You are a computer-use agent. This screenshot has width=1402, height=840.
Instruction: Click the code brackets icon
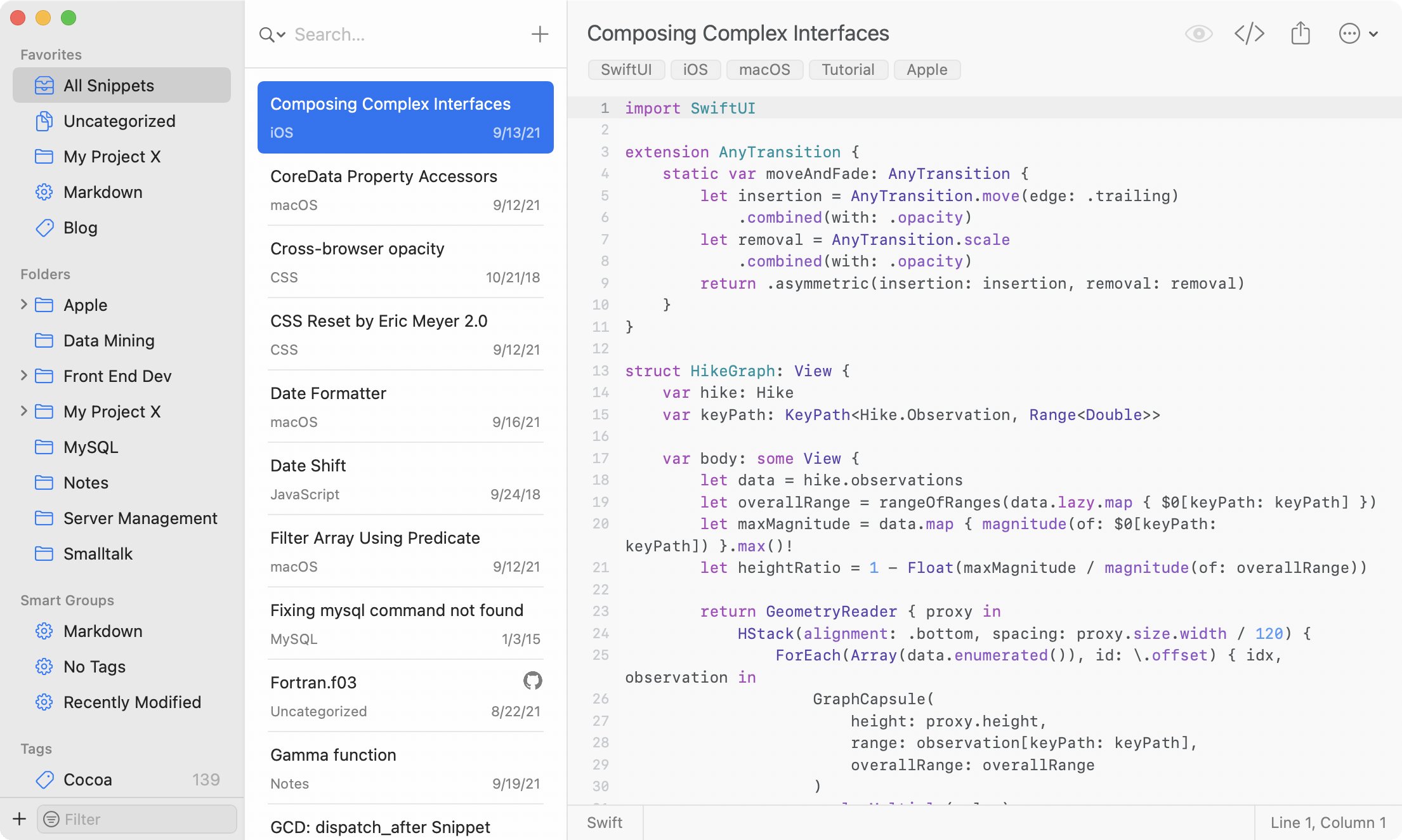point(1249,34)
